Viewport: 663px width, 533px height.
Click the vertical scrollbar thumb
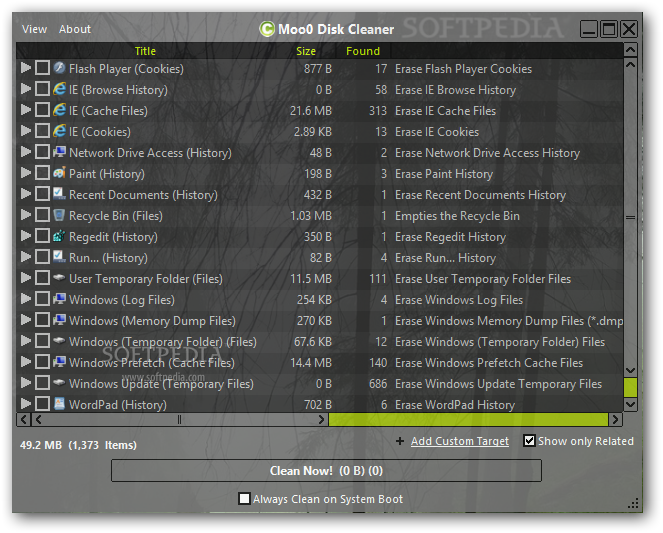tap(630, 217)
